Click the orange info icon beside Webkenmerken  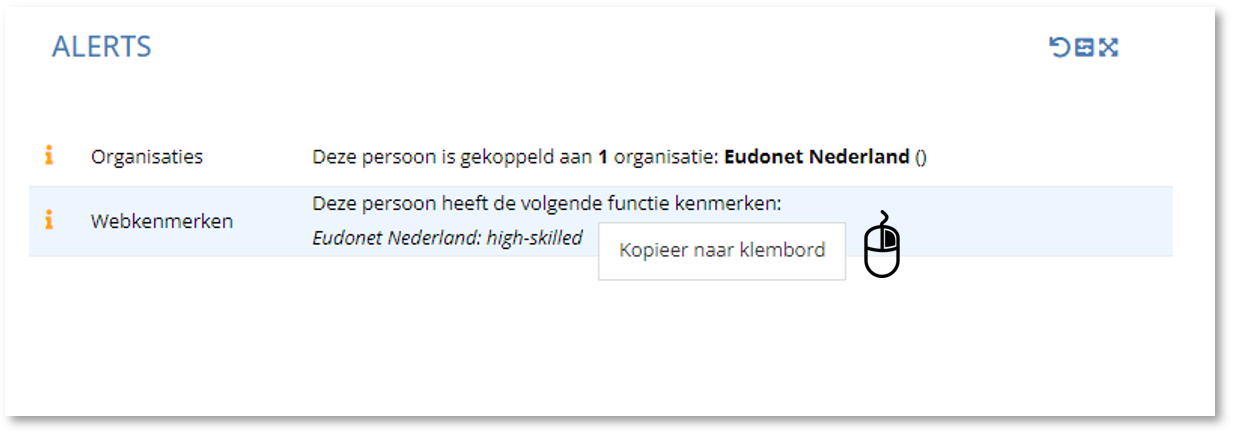tap(48, 220)
